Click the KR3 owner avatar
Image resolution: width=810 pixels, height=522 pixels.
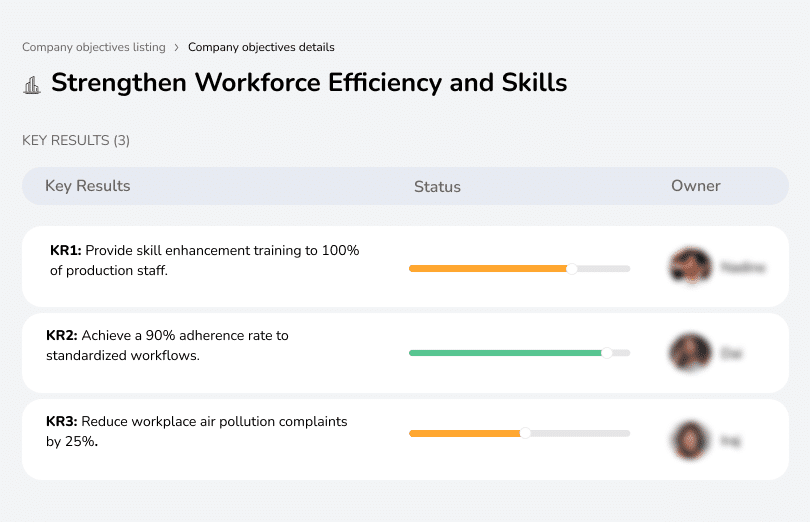click(x=691, y=440)
